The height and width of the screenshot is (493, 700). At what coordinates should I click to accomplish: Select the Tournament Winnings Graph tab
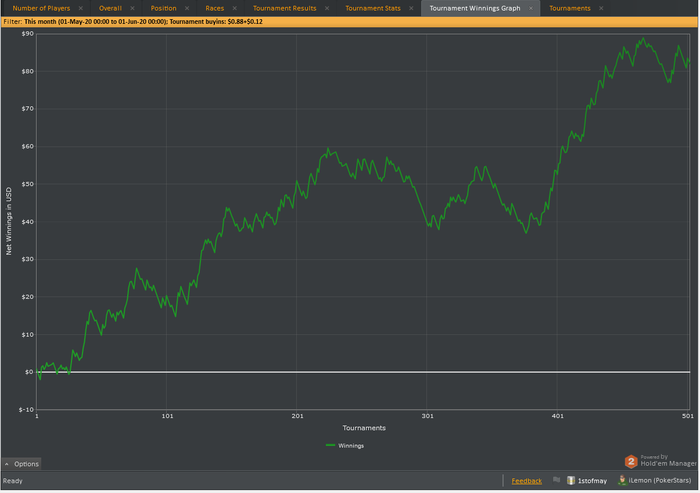click(x=475, y=8)
